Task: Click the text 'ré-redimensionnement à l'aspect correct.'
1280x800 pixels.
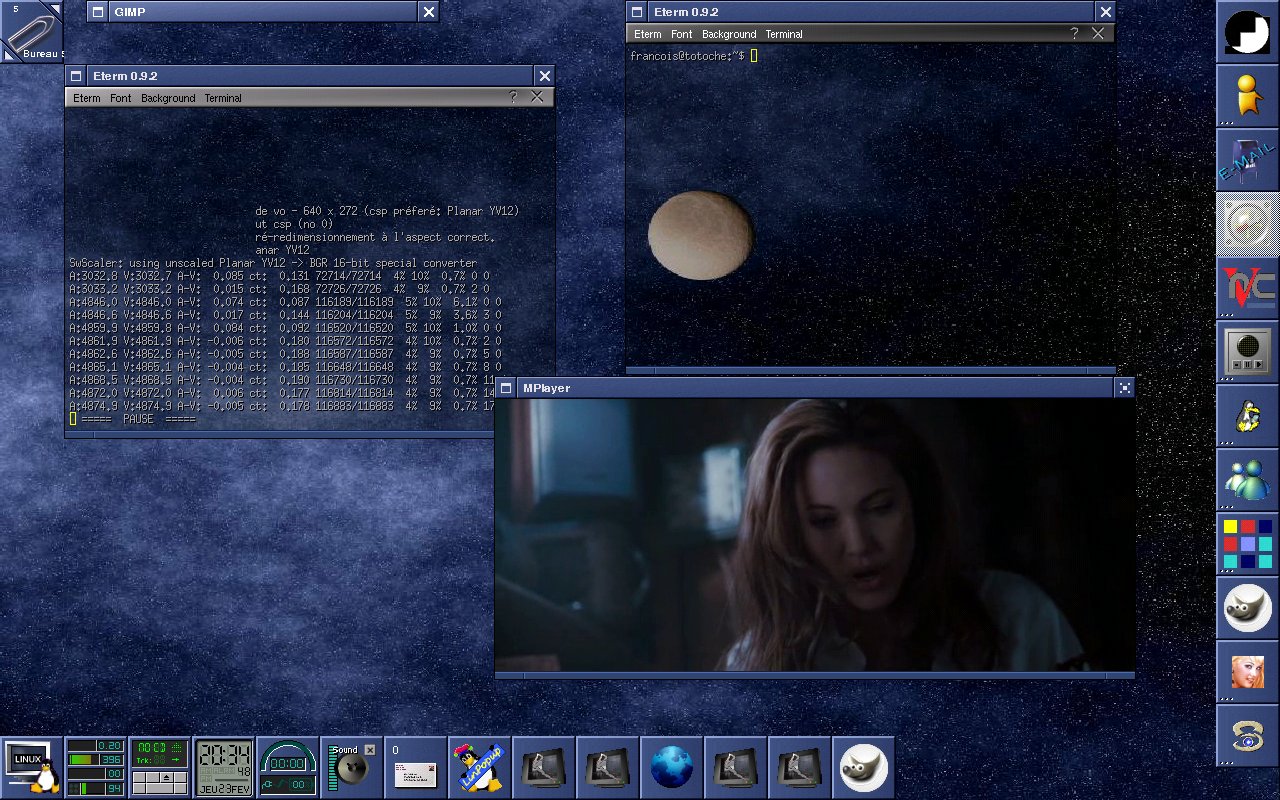Action: pos(375,237)
